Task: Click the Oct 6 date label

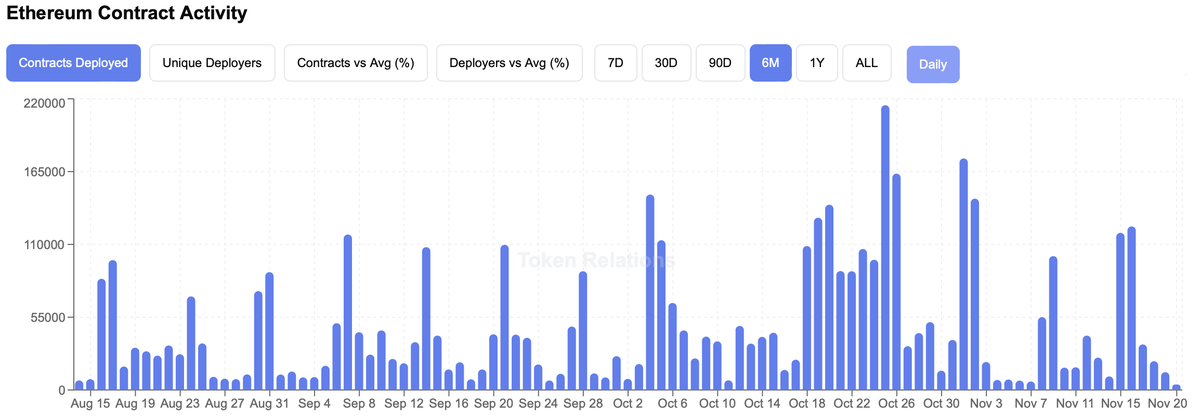Action: click(x=672, y=404)
